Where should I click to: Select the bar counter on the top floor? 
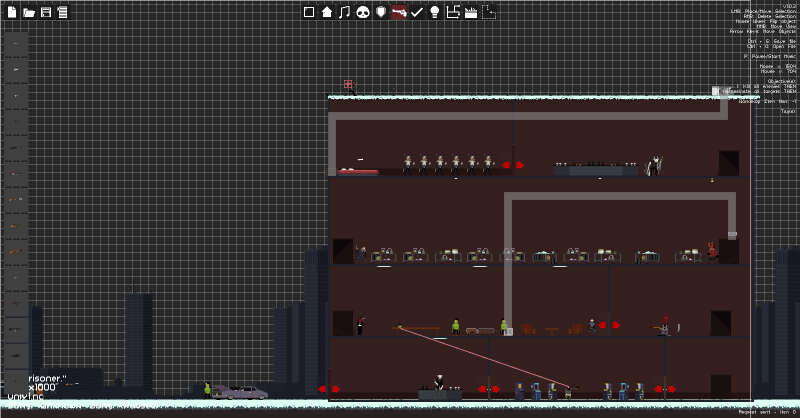tap(596, 169)
